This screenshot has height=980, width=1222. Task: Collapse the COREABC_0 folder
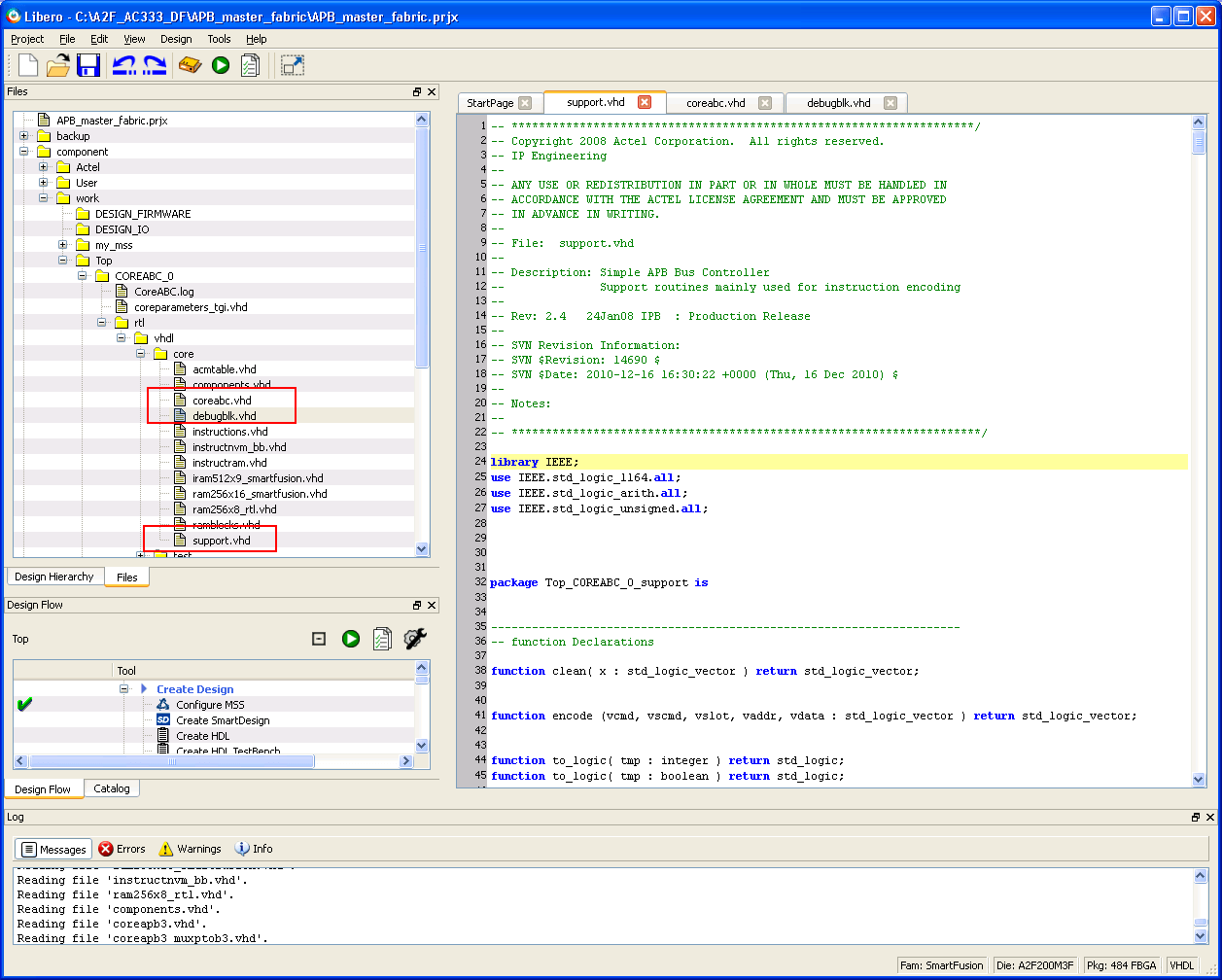(x=83, y=276)
